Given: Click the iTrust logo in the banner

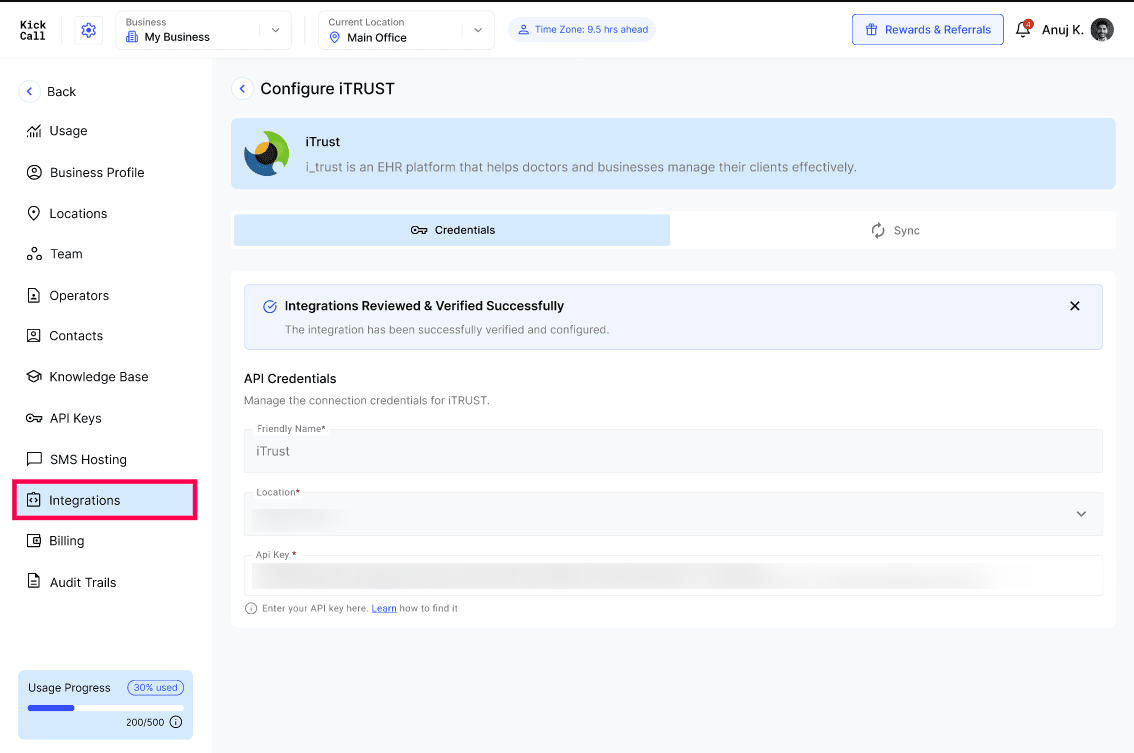Looking at the screenshot, I should pyautogui.click(x=267, y=153).
